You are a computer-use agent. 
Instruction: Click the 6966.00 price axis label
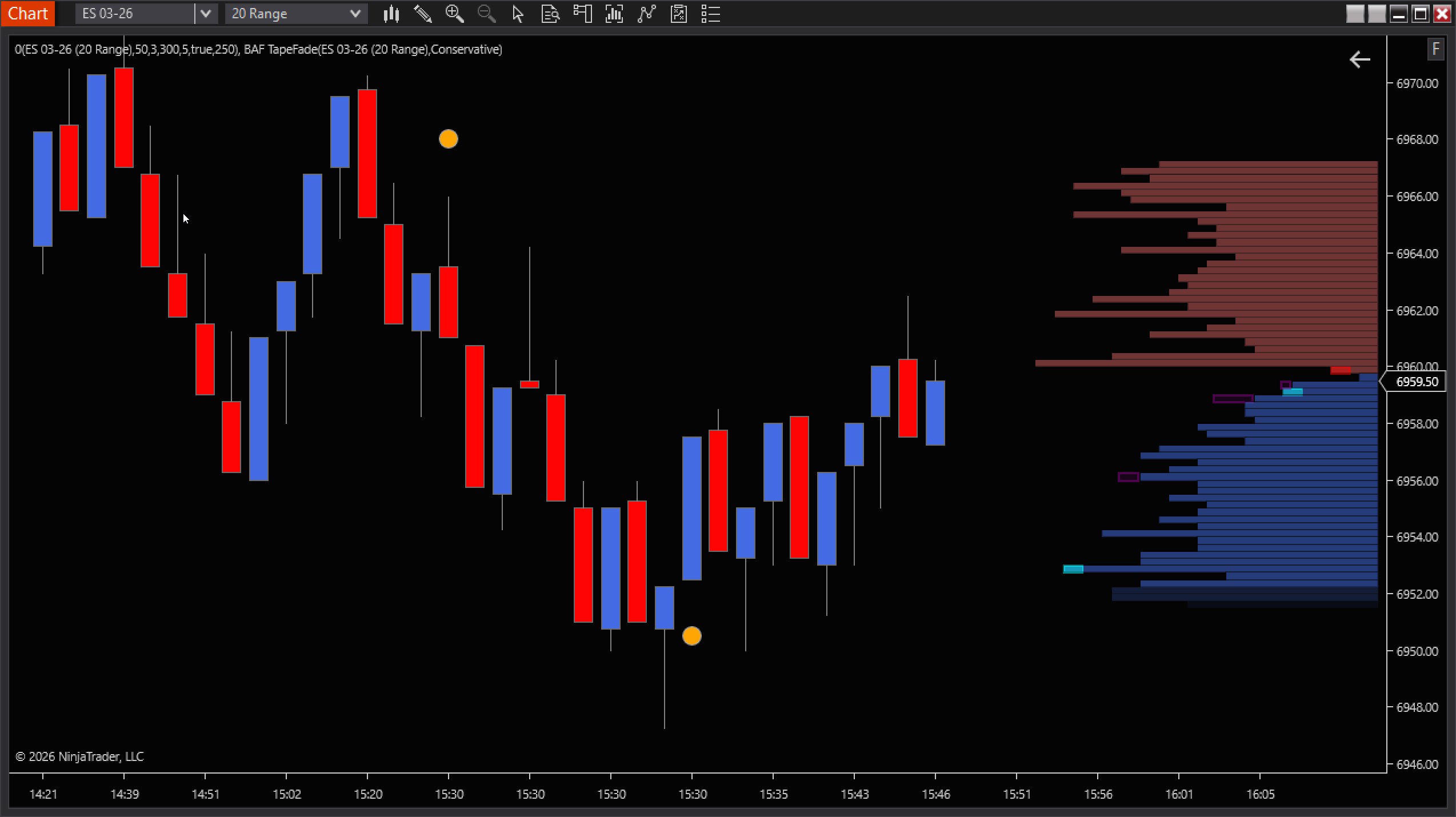[x=1417, y=197]
